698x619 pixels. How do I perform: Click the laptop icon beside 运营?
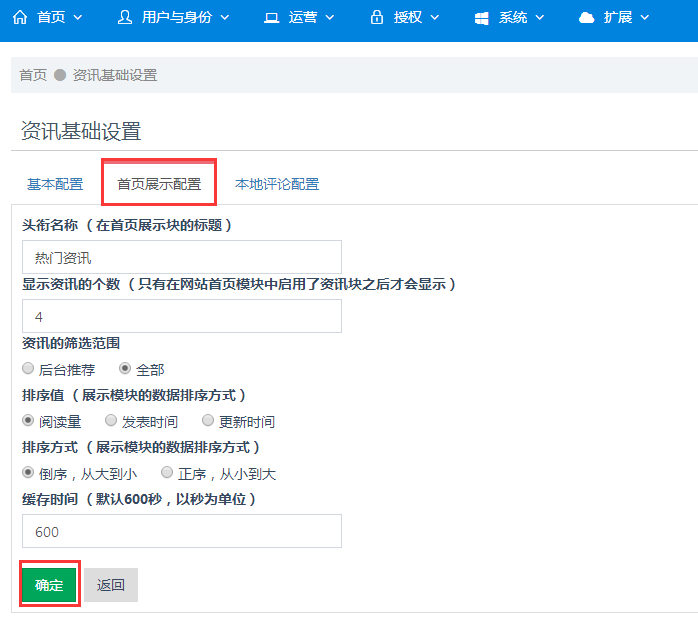(272, 18)
